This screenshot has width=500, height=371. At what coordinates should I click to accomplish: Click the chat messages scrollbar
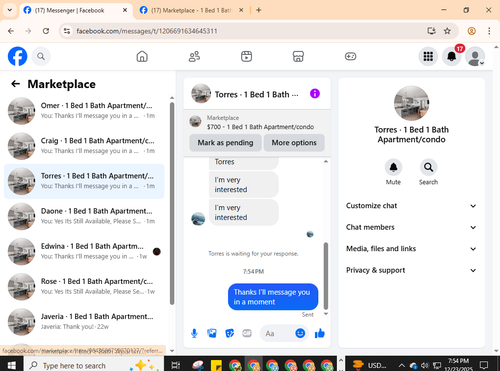326,276
